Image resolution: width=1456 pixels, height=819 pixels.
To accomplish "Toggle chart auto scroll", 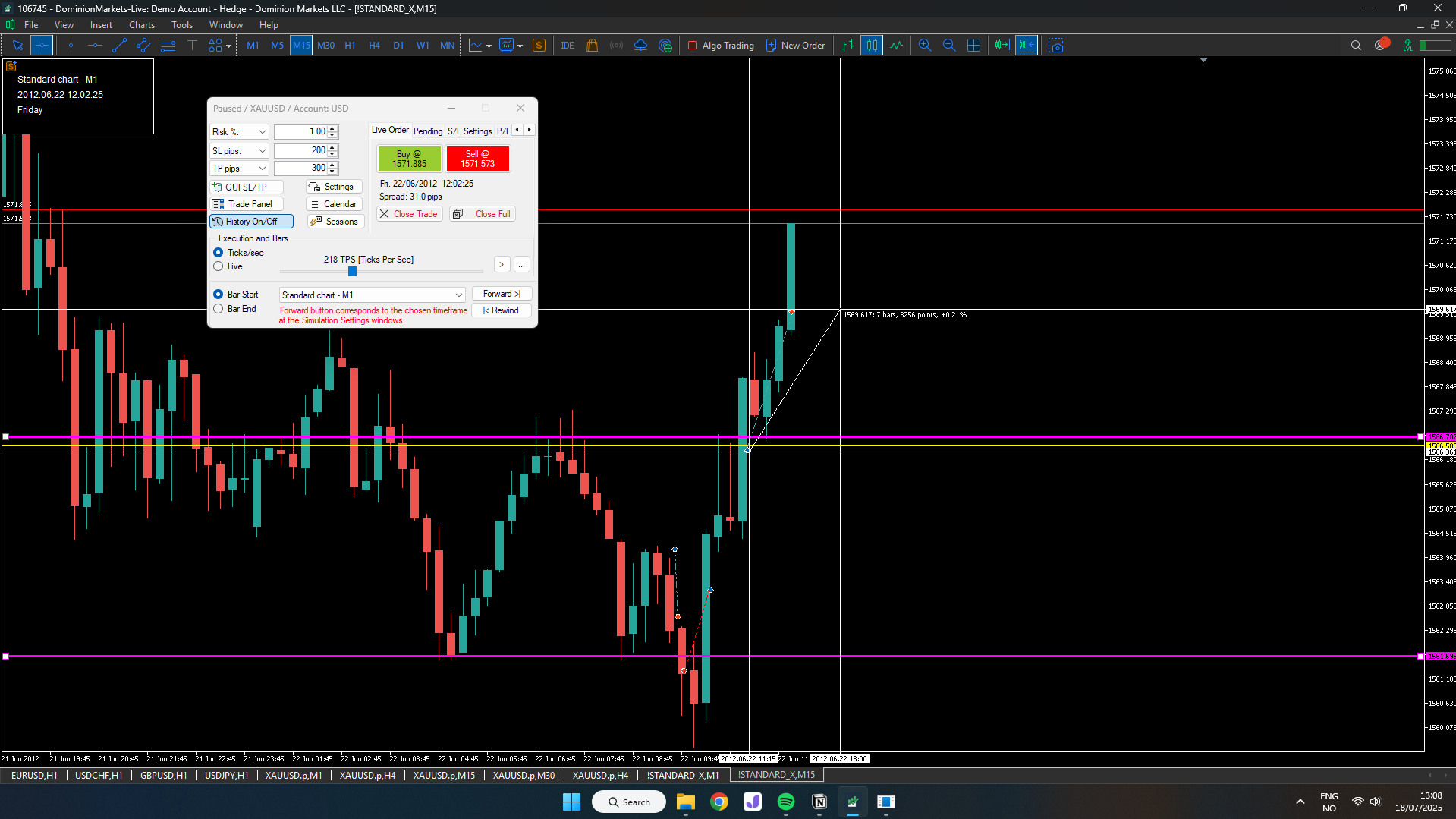I will [1002, 46].
